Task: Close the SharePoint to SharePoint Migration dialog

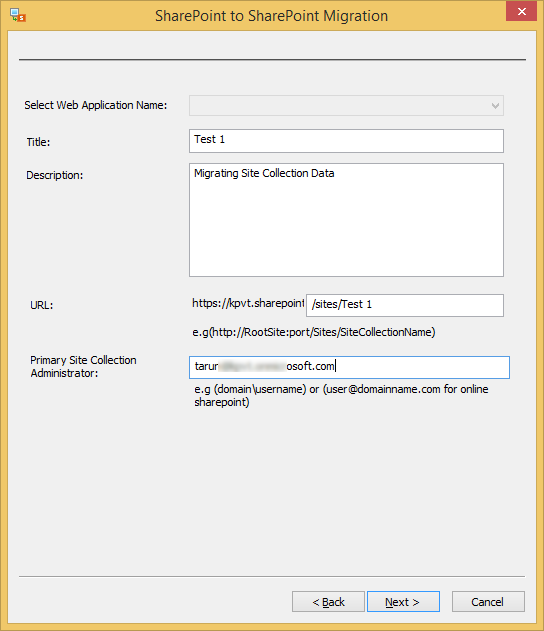Action: click(521, 12)
